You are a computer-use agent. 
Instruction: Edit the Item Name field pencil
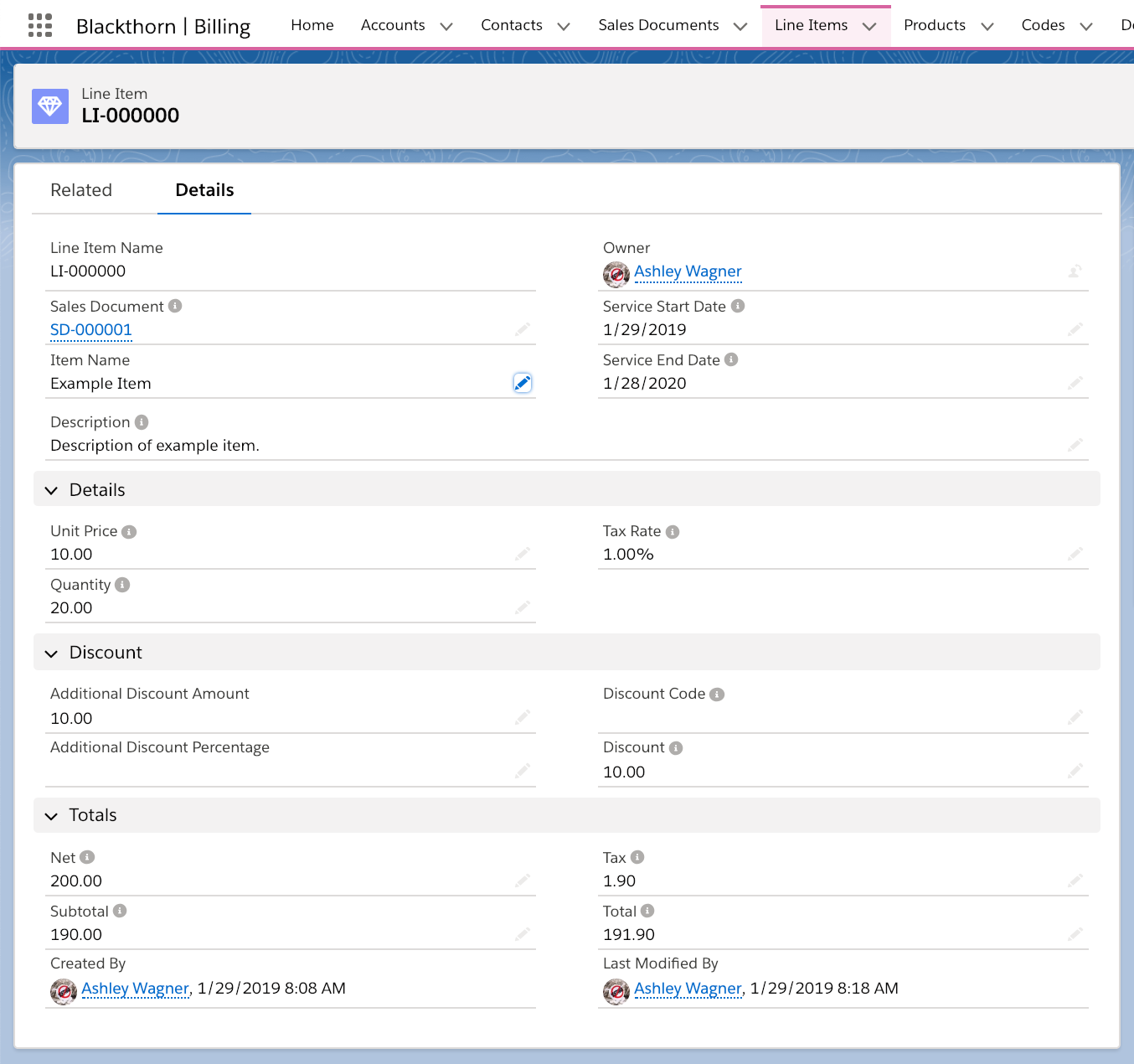pyautogui.click(x=523, y=383)
